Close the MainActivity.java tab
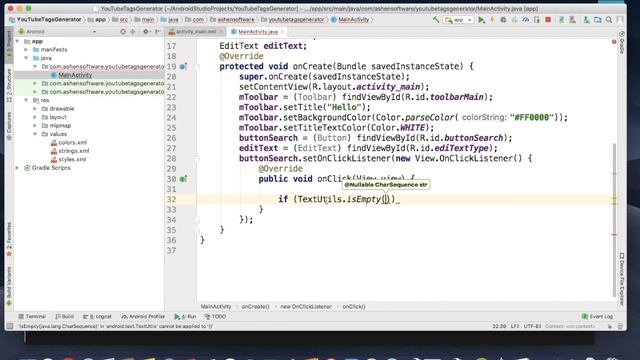The width and height of the screenshot is (640, 360). pyautogui.click(x=282, y=31)
